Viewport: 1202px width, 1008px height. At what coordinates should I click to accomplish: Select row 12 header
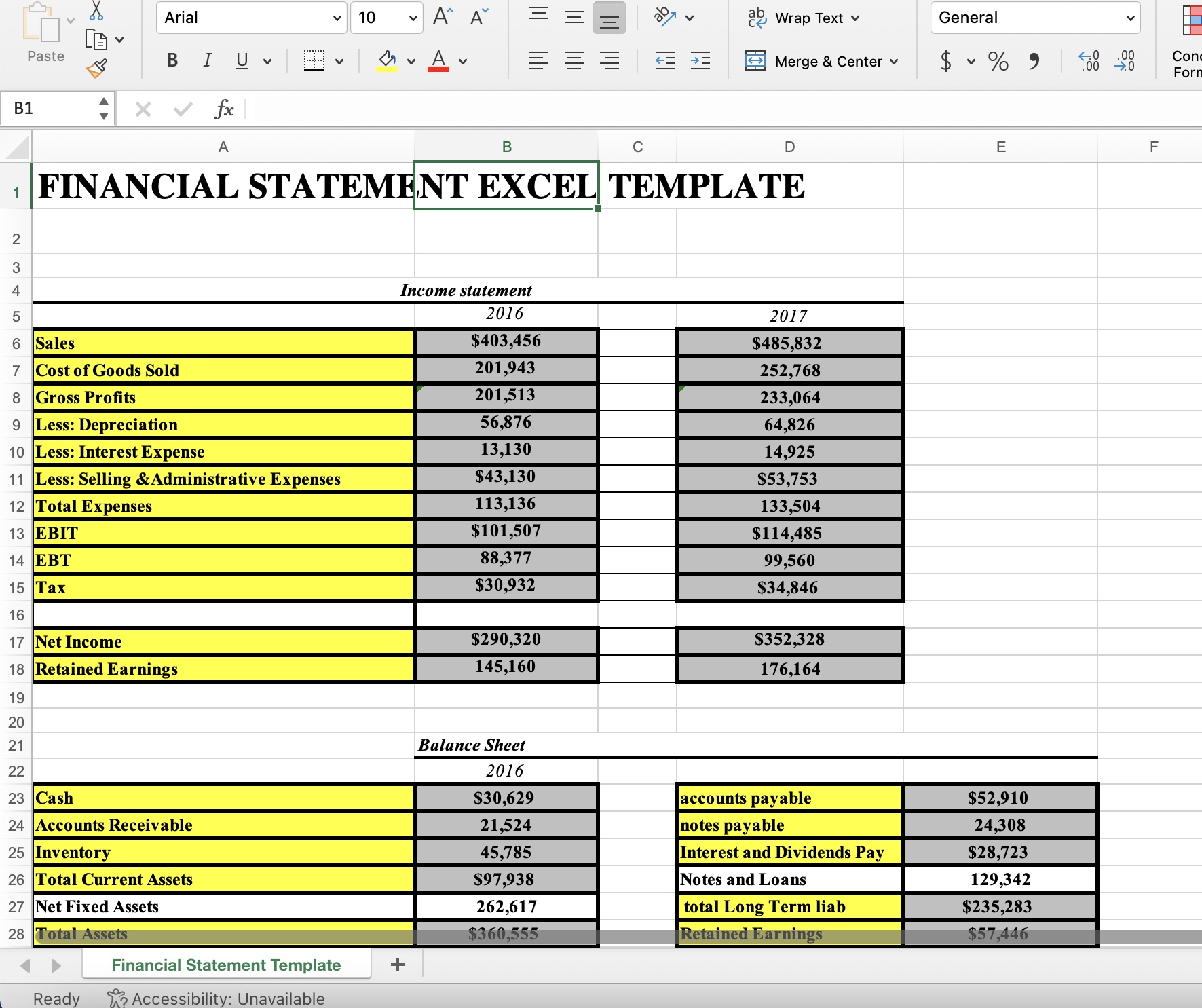pyautogui.click(x=16, y=506)
